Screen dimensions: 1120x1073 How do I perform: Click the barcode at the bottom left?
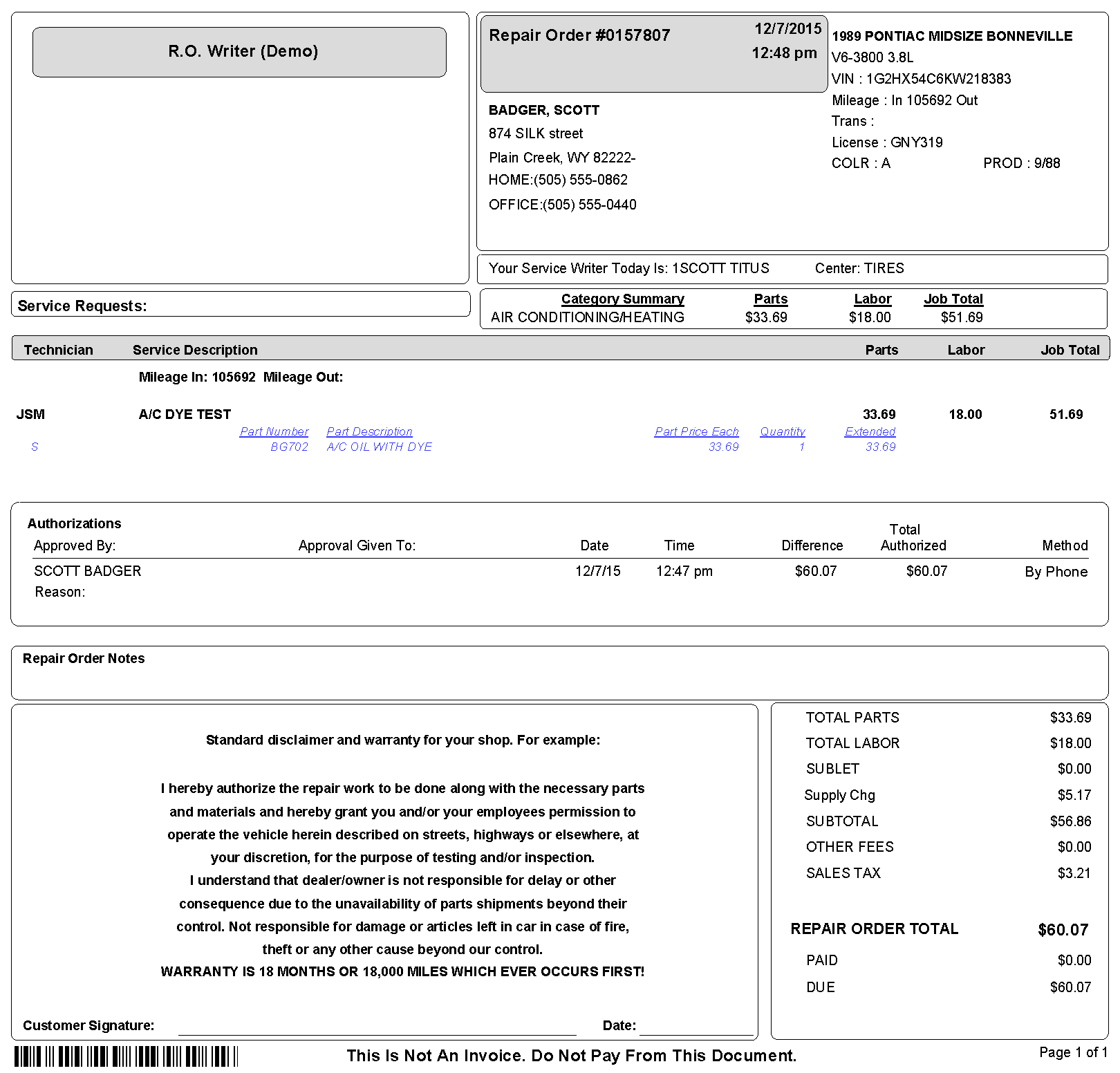(x=124, y=1056)
